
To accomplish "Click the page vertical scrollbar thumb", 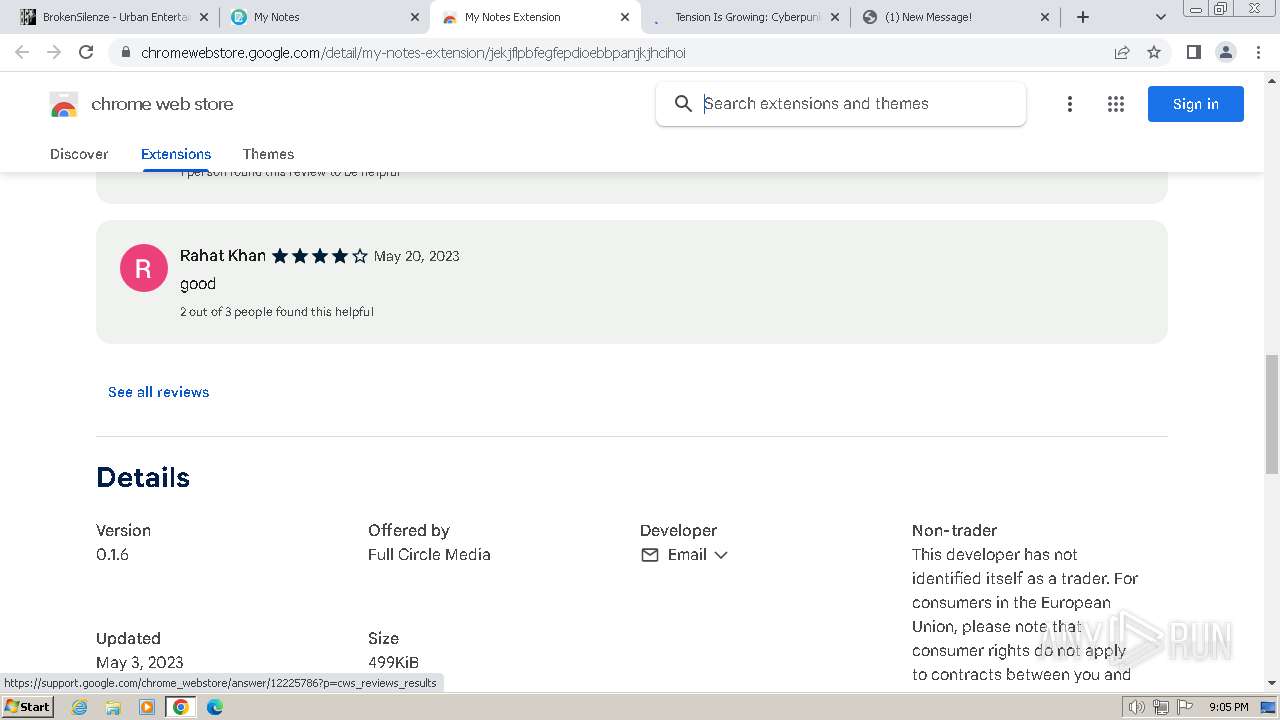I will coord(1272,414).
